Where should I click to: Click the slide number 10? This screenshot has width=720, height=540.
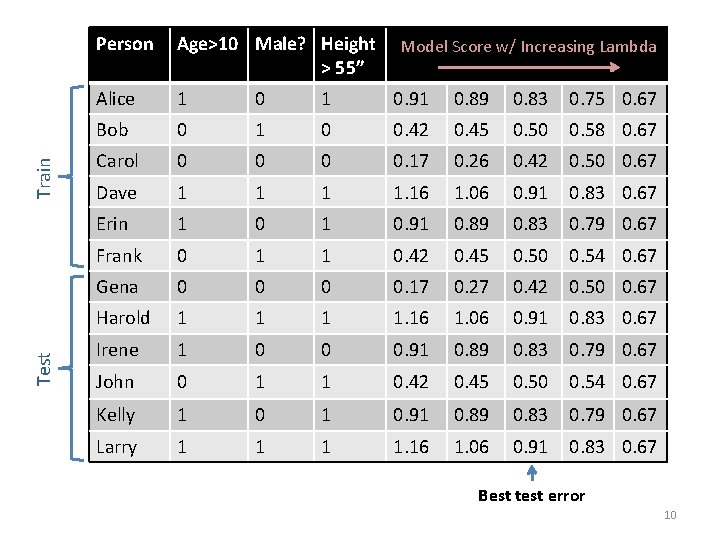(x=670, y=515)
